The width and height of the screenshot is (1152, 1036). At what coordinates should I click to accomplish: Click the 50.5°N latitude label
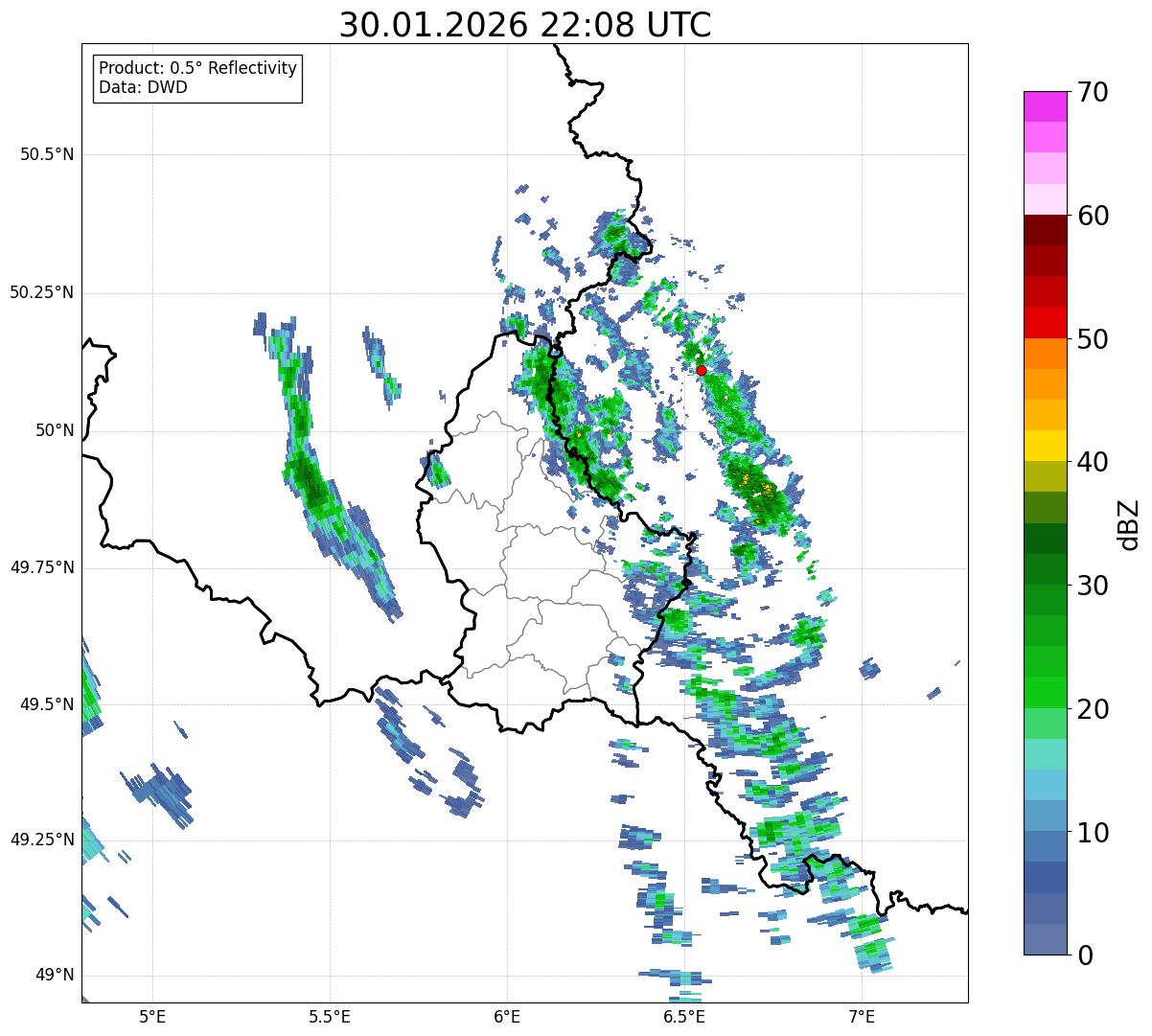(x=47, y=154)
